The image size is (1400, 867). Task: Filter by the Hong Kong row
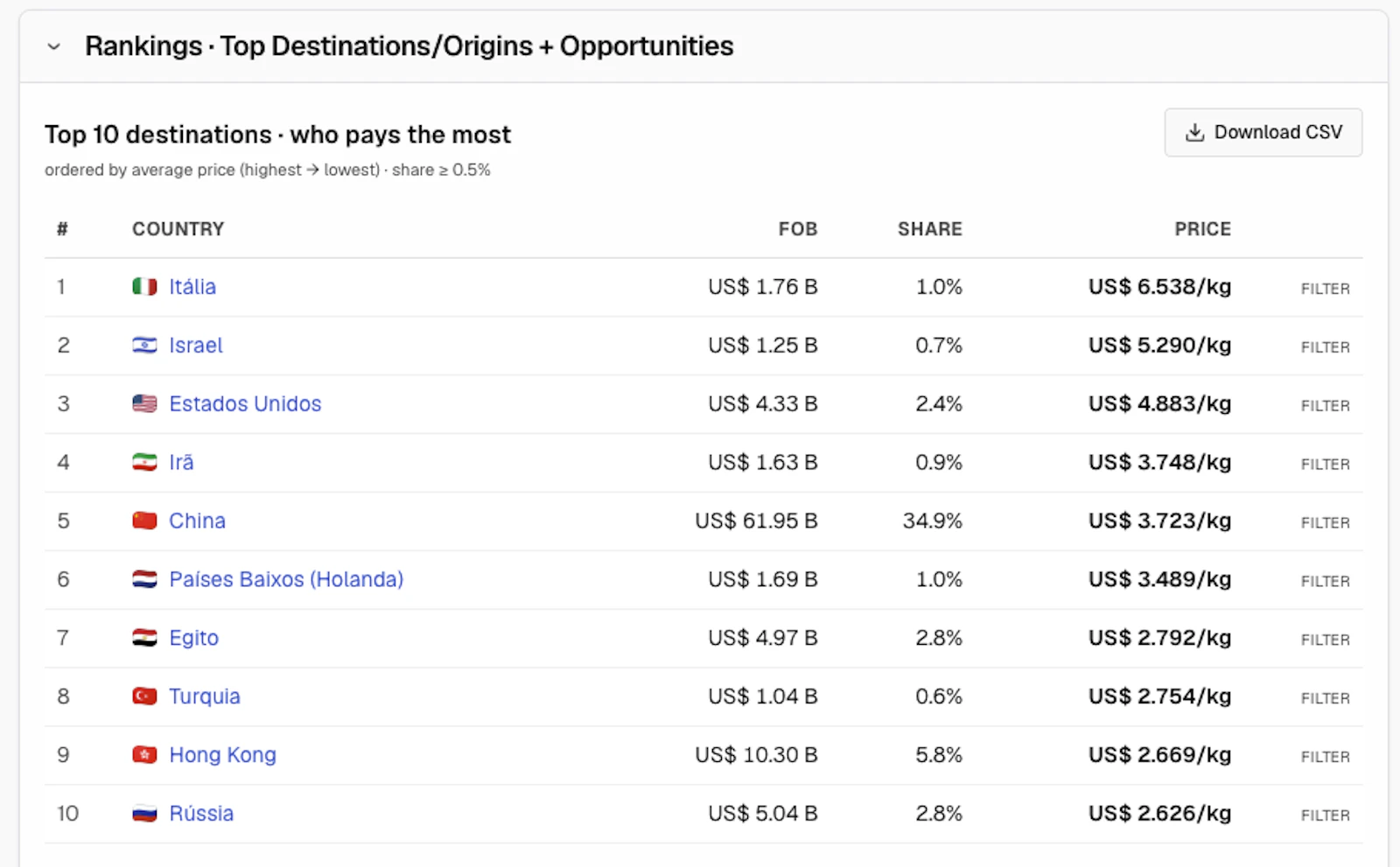1325,757
